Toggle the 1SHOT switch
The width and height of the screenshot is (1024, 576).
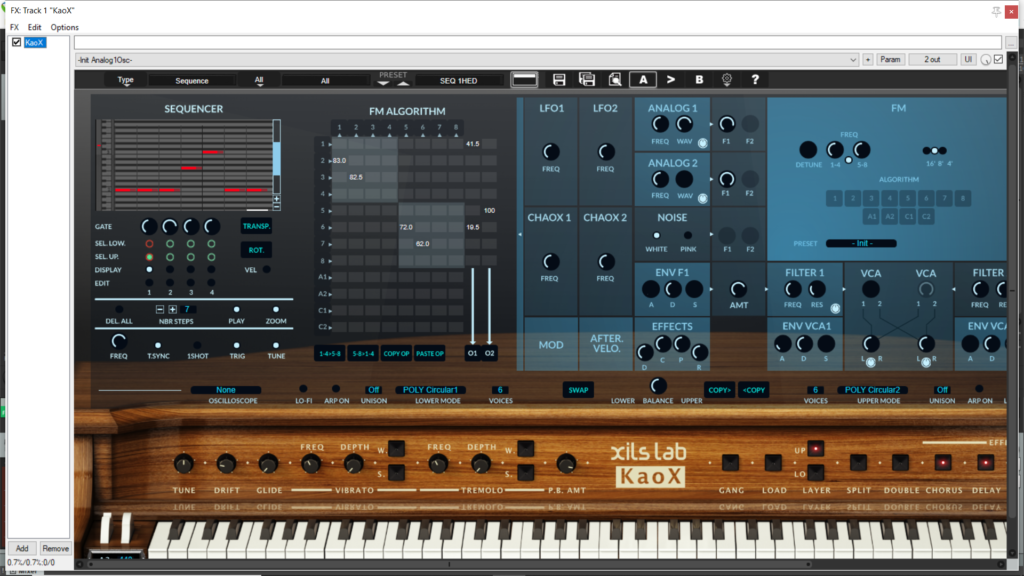(197, 345)
